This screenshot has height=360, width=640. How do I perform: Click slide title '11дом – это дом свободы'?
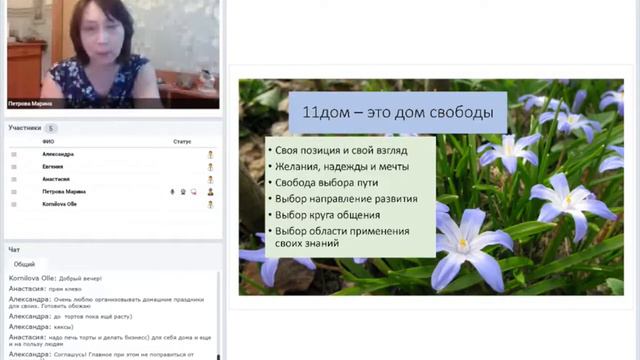[398, 112]
